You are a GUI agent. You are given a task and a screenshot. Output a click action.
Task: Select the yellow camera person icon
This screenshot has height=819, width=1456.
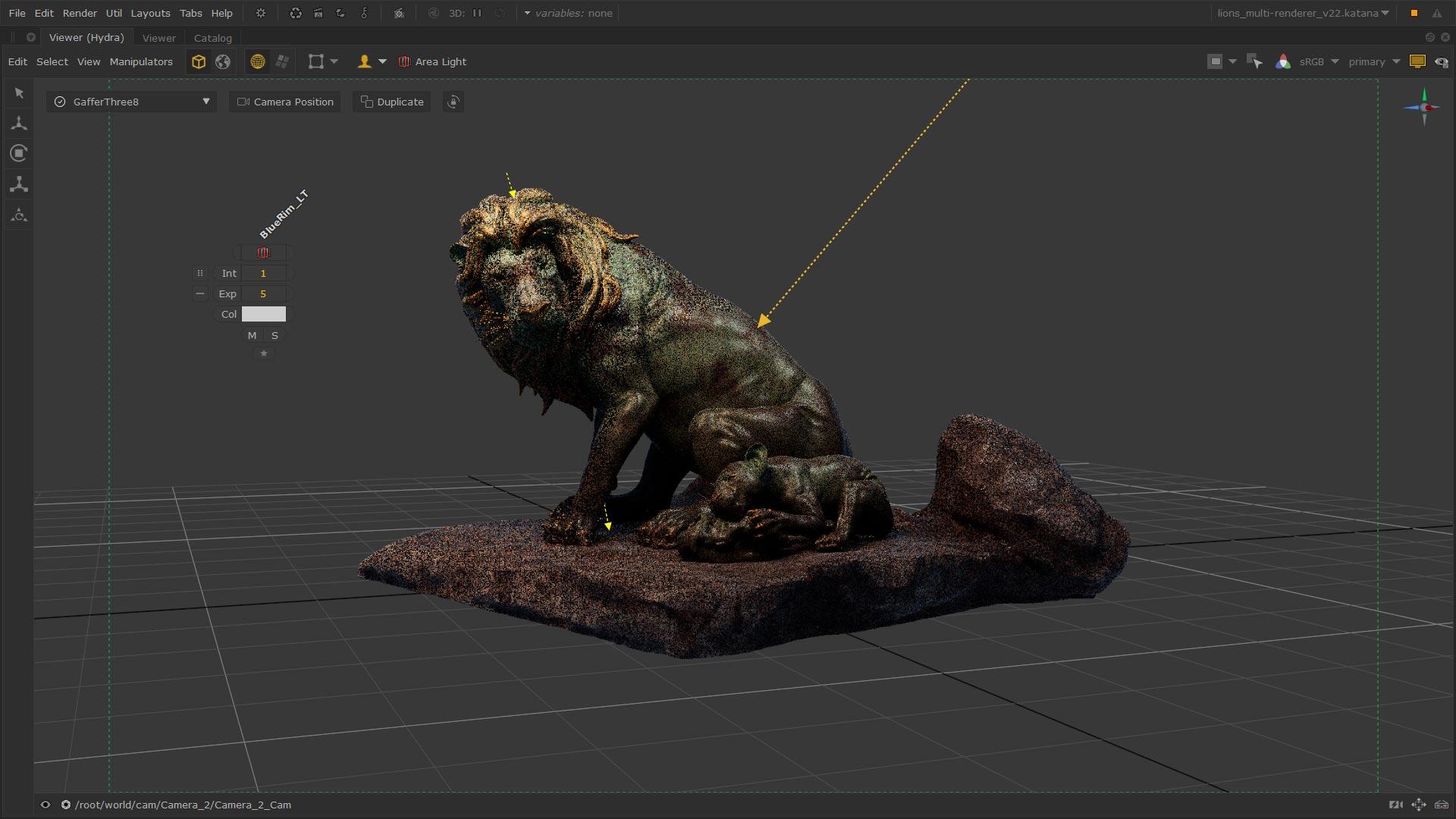point(365,61)
